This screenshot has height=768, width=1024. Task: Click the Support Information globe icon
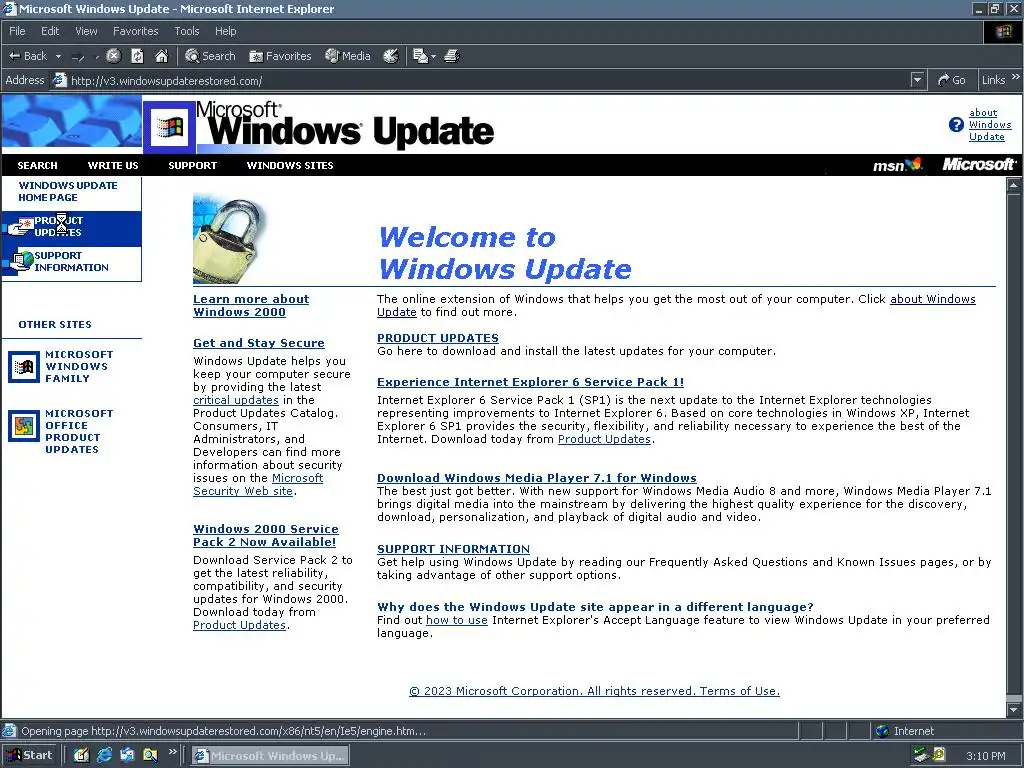click(x=22, y=261)
